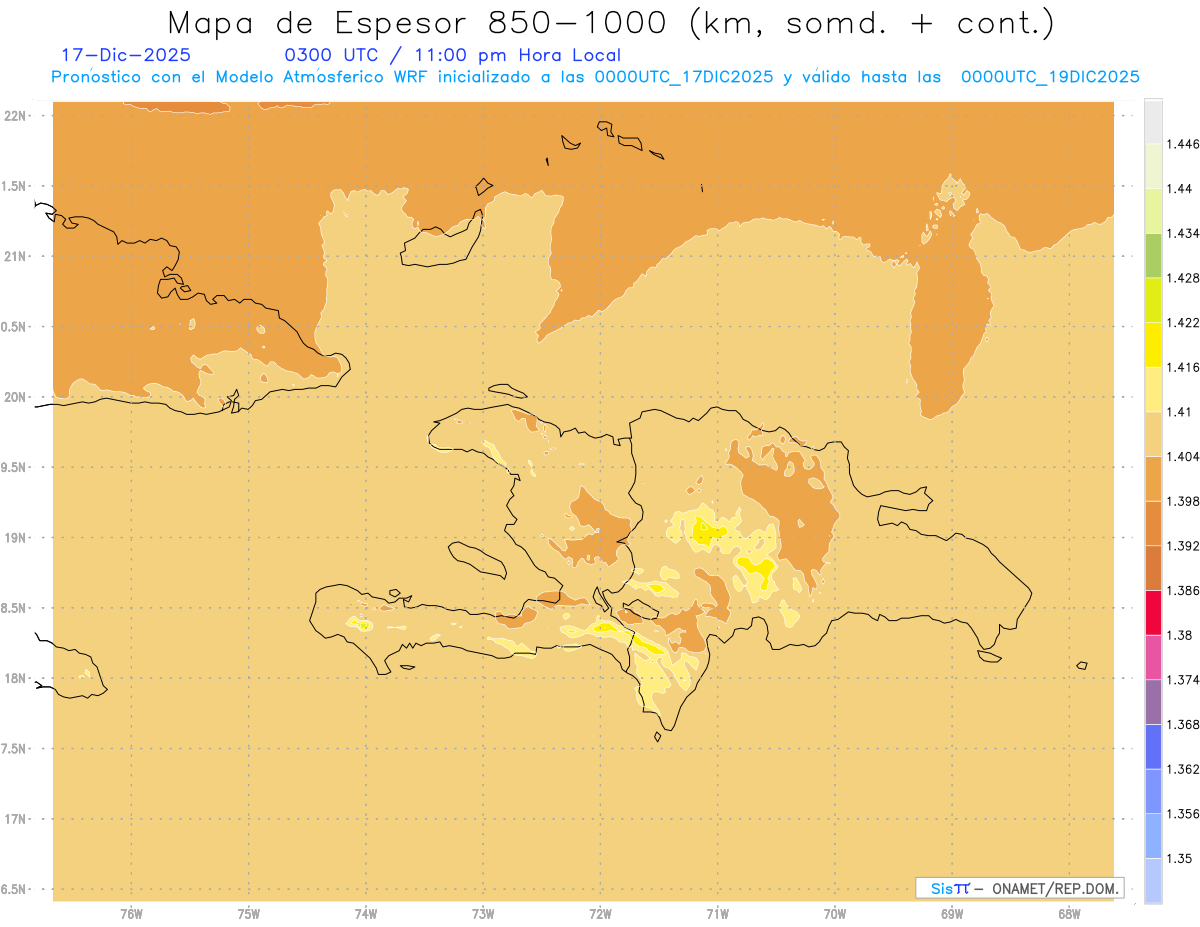
Task: Click the green 1.428–1.434 legend swatch
Action: (1153, 255)
